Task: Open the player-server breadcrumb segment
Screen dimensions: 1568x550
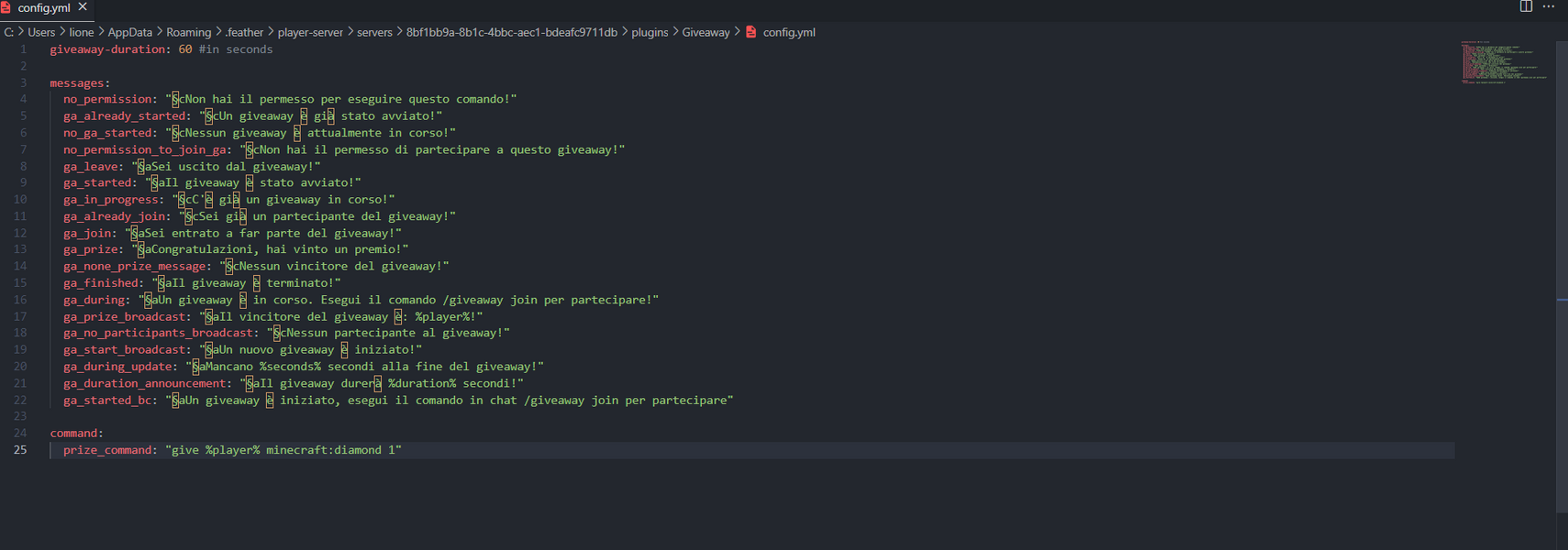Action: [x=310, y=32]
